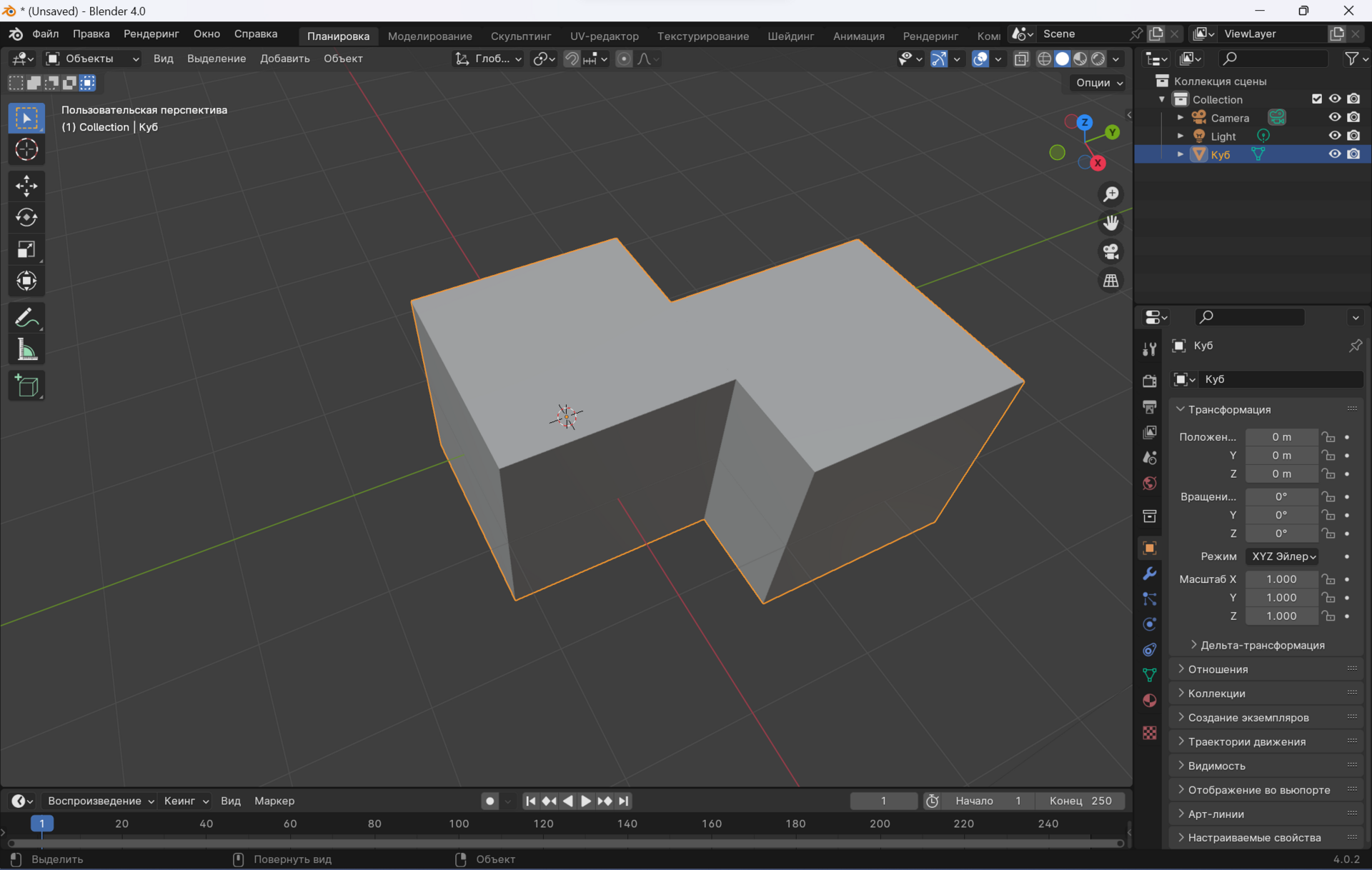
Task: Click the red X axis gizmo
Action: coord(1098,163)
